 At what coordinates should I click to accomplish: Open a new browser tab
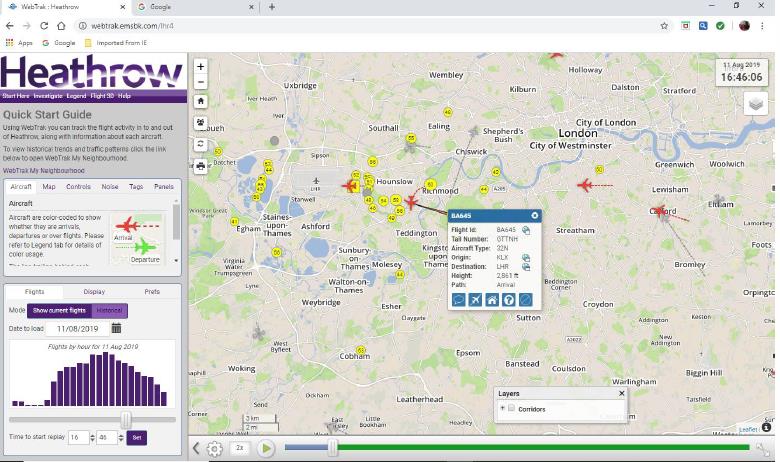pyautogui.click(x=272, y=7)
